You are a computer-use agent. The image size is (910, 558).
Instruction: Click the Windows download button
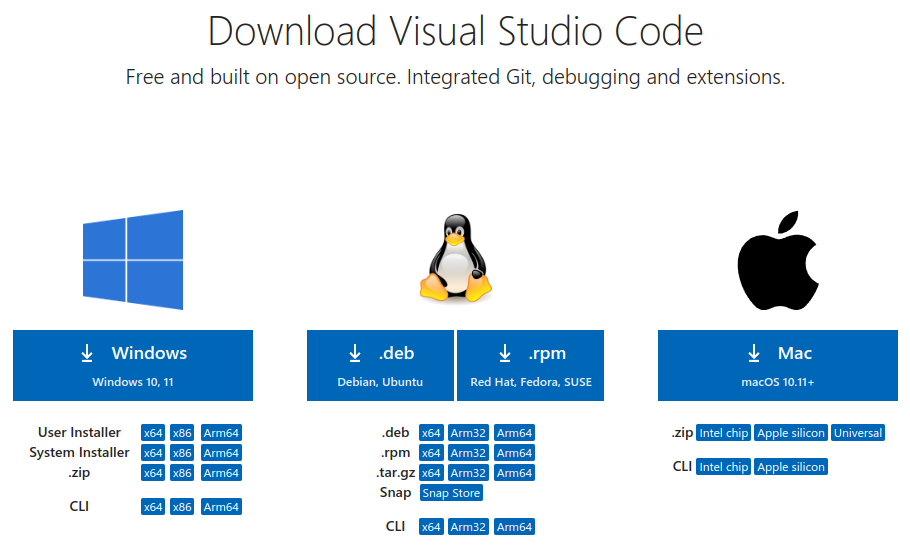tap(133, 365)
